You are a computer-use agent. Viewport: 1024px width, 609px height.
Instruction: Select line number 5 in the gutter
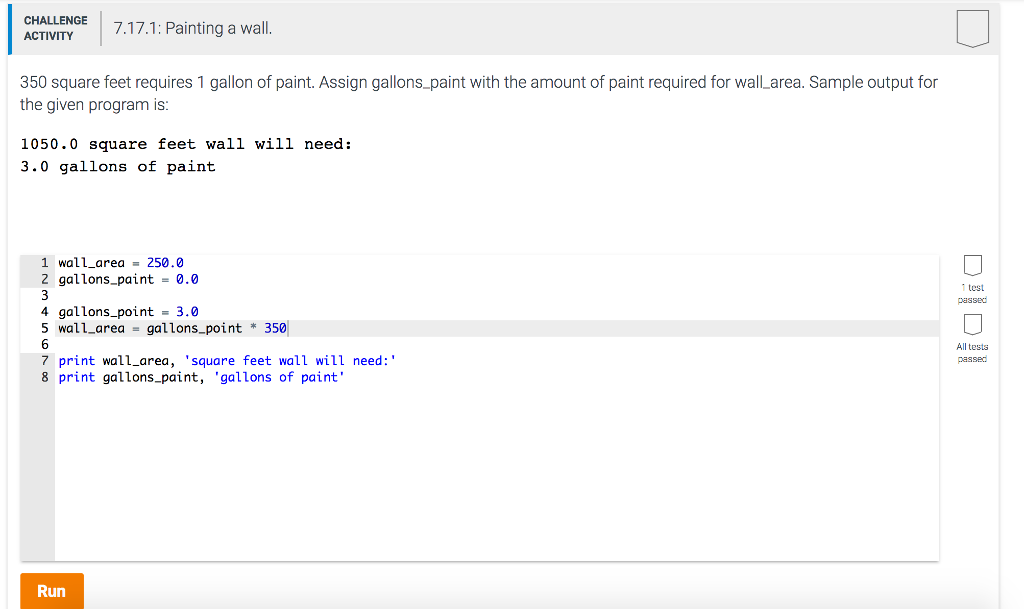(x=42, y=327)
